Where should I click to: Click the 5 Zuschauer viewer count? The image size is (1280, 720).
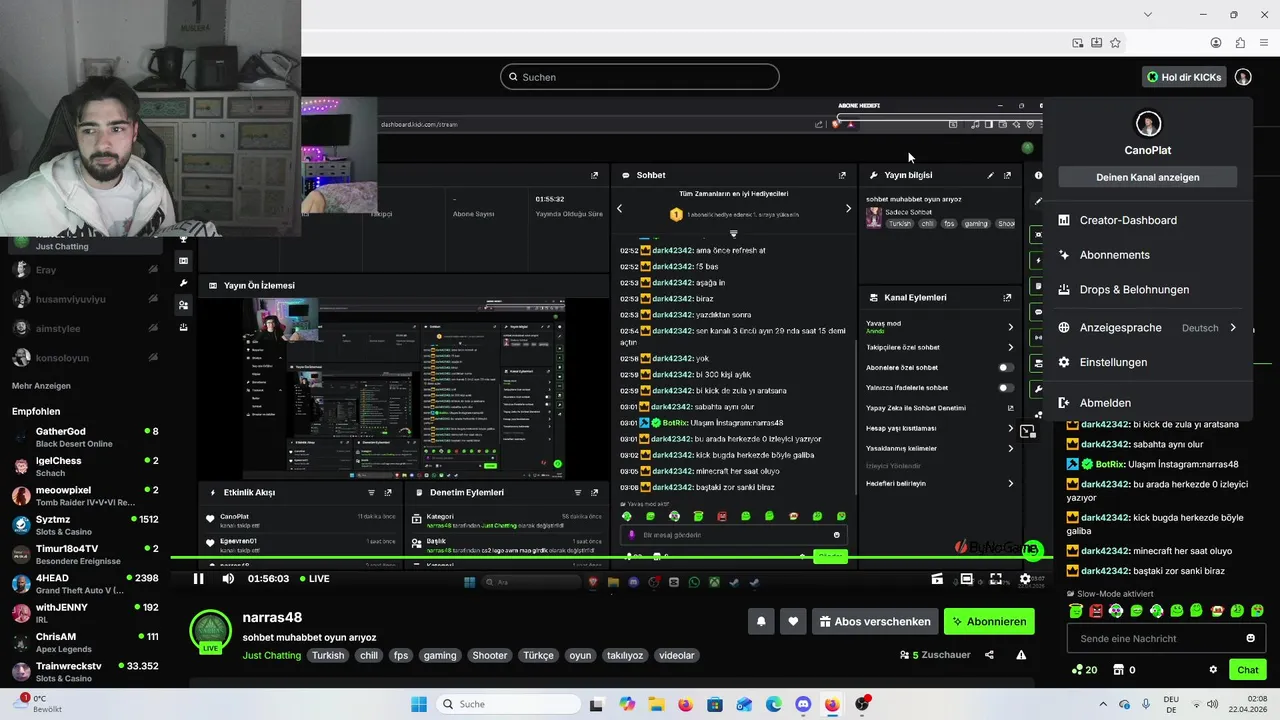point(936,655)
